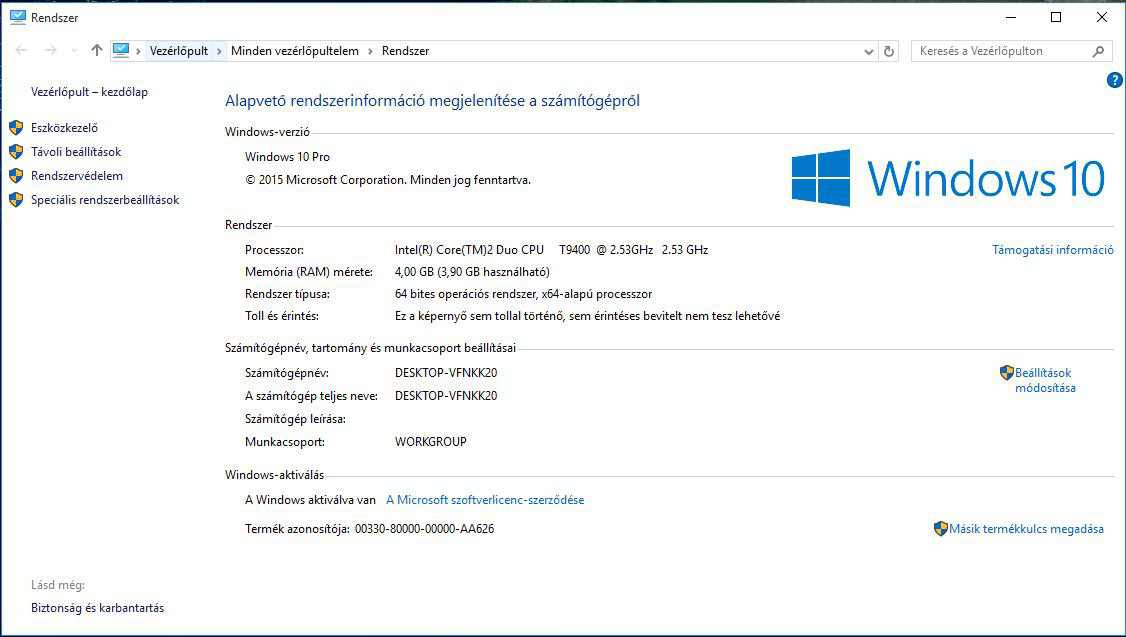Select the Rendszer breadcrumb
This screenshot has width=1126, height=637.
(406, 51)
